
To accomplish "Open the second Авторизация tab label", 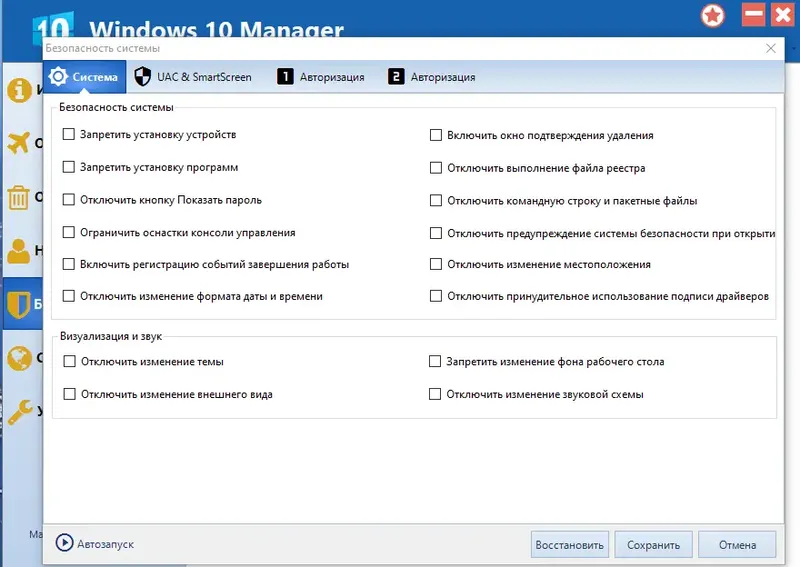I will click(443, 77).
